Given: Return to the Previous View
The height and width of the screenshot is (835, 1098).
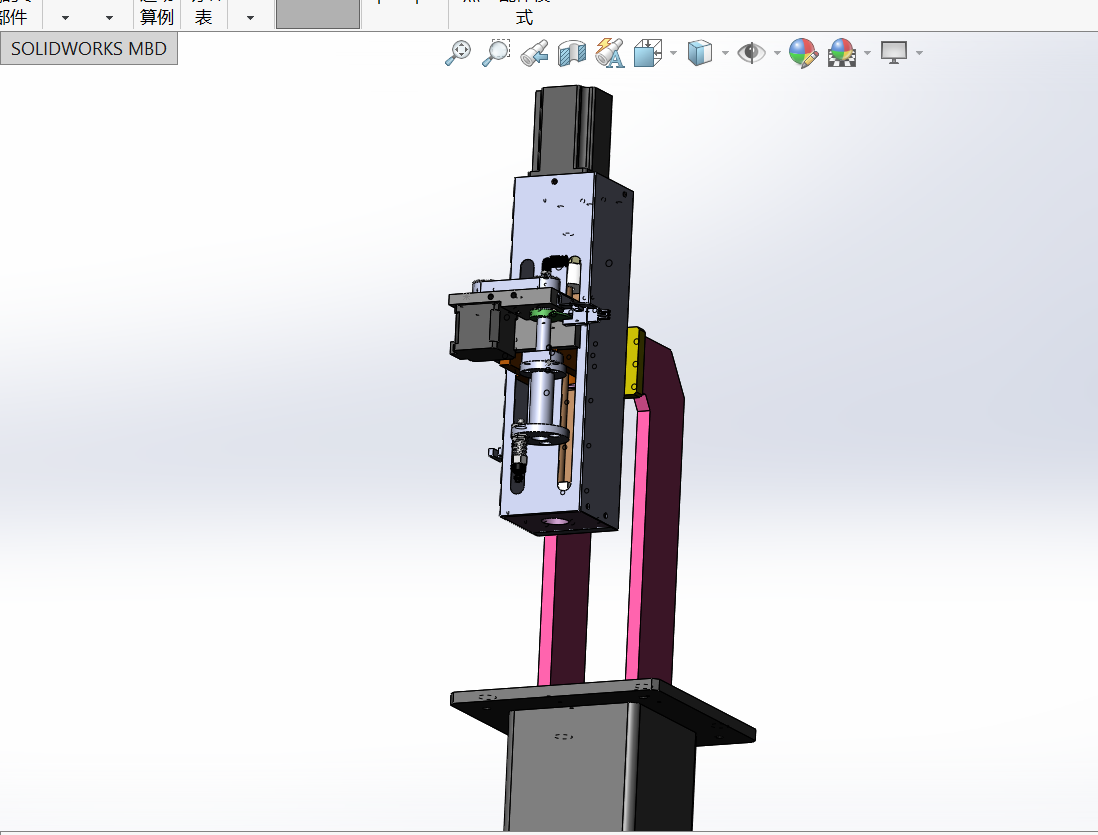Looking at the screenshot, I should (534, 53).
